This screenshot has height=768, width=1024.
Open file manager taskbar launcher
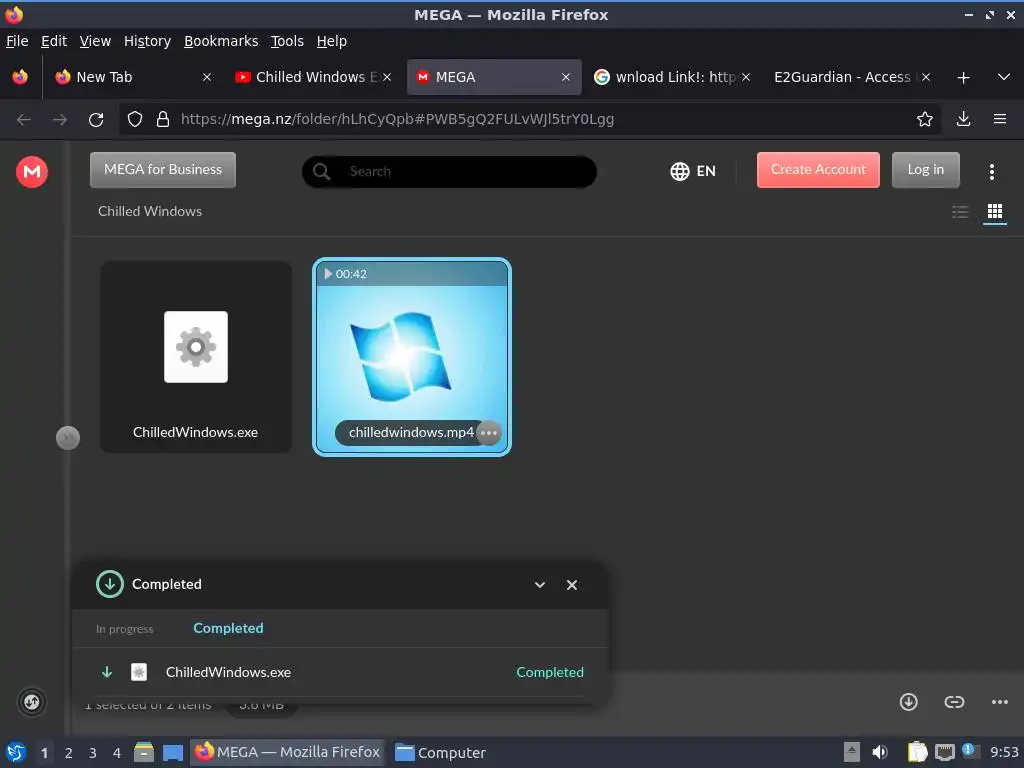144,752
